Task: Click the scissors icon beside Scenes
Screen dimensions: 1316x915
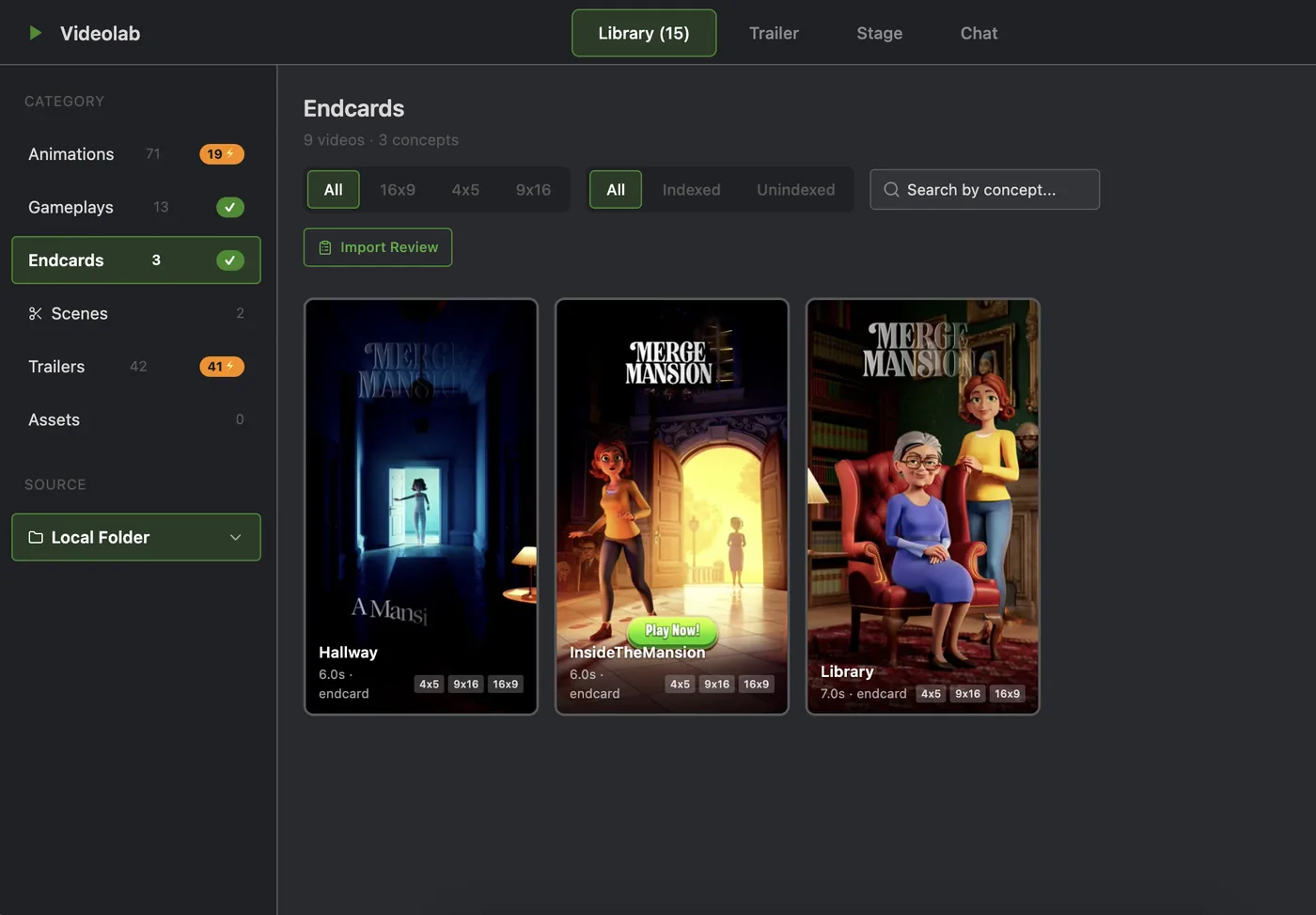Action: 36,313
